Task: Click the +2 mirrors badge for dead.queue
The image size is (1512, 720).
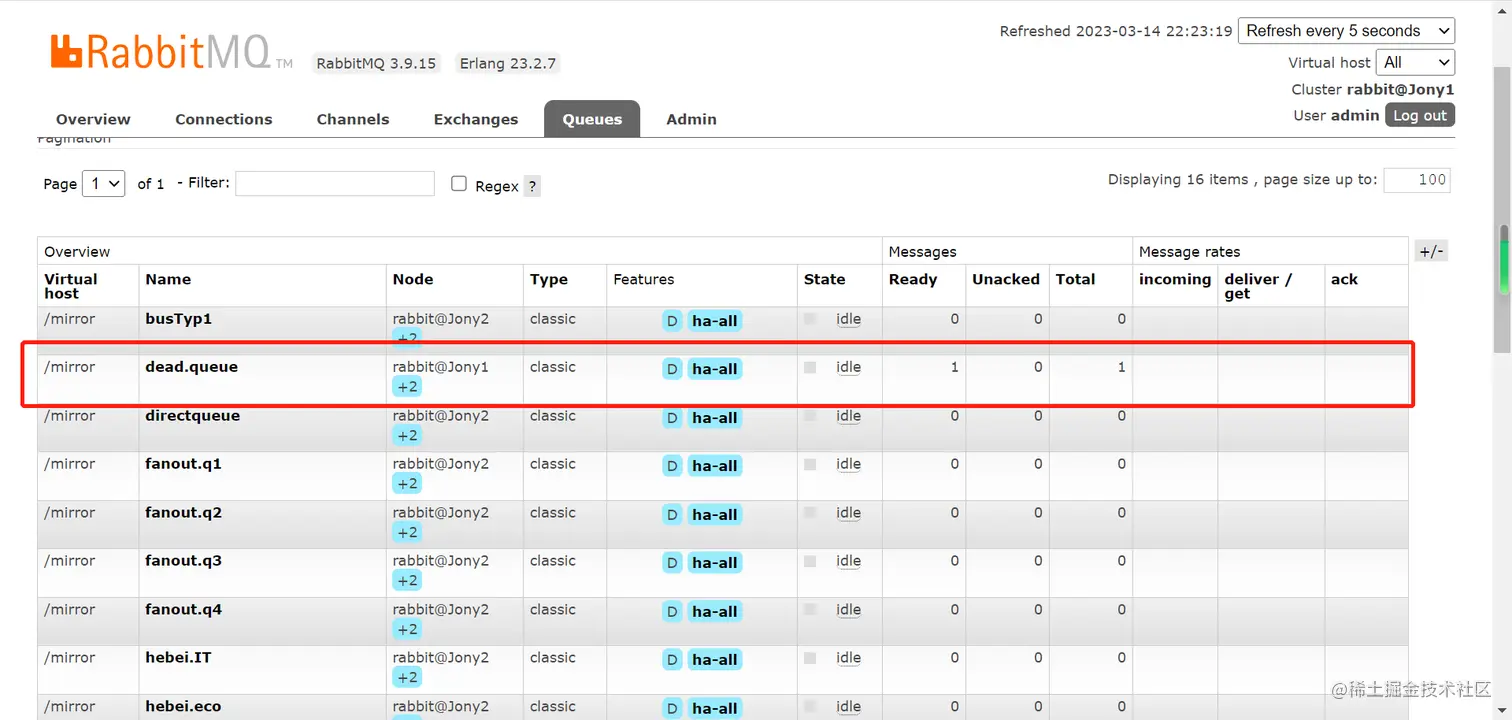Action: click(407, 387)
